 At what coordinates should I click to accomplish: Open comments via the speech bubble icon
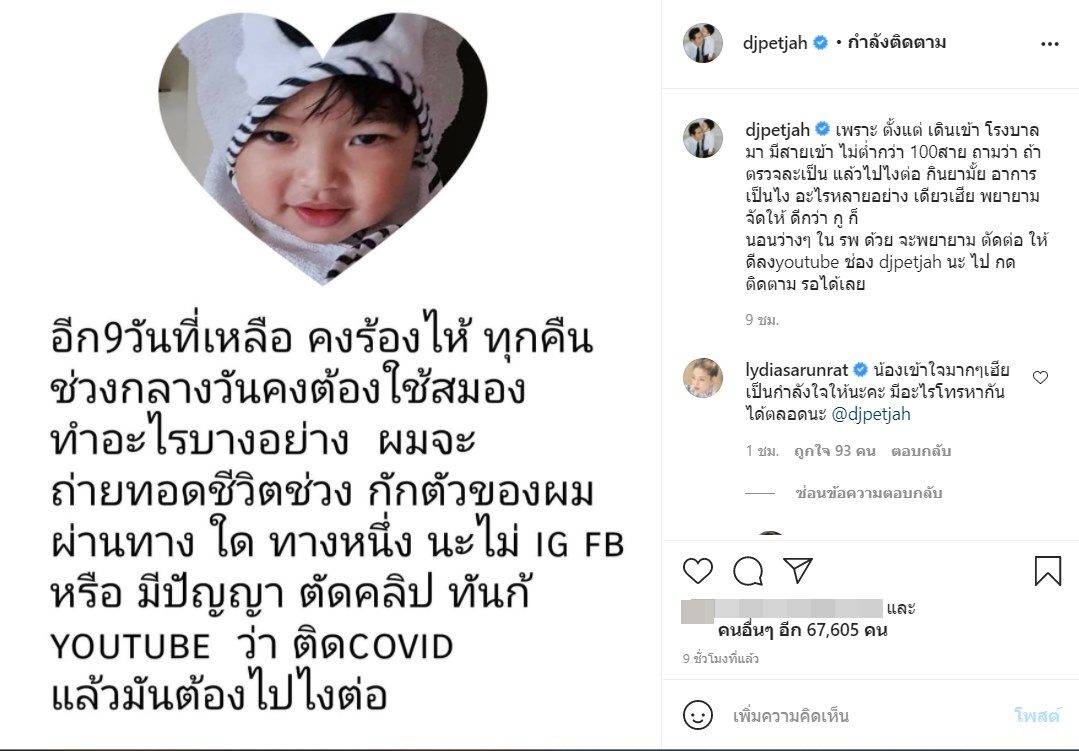(x=747, y=571)
